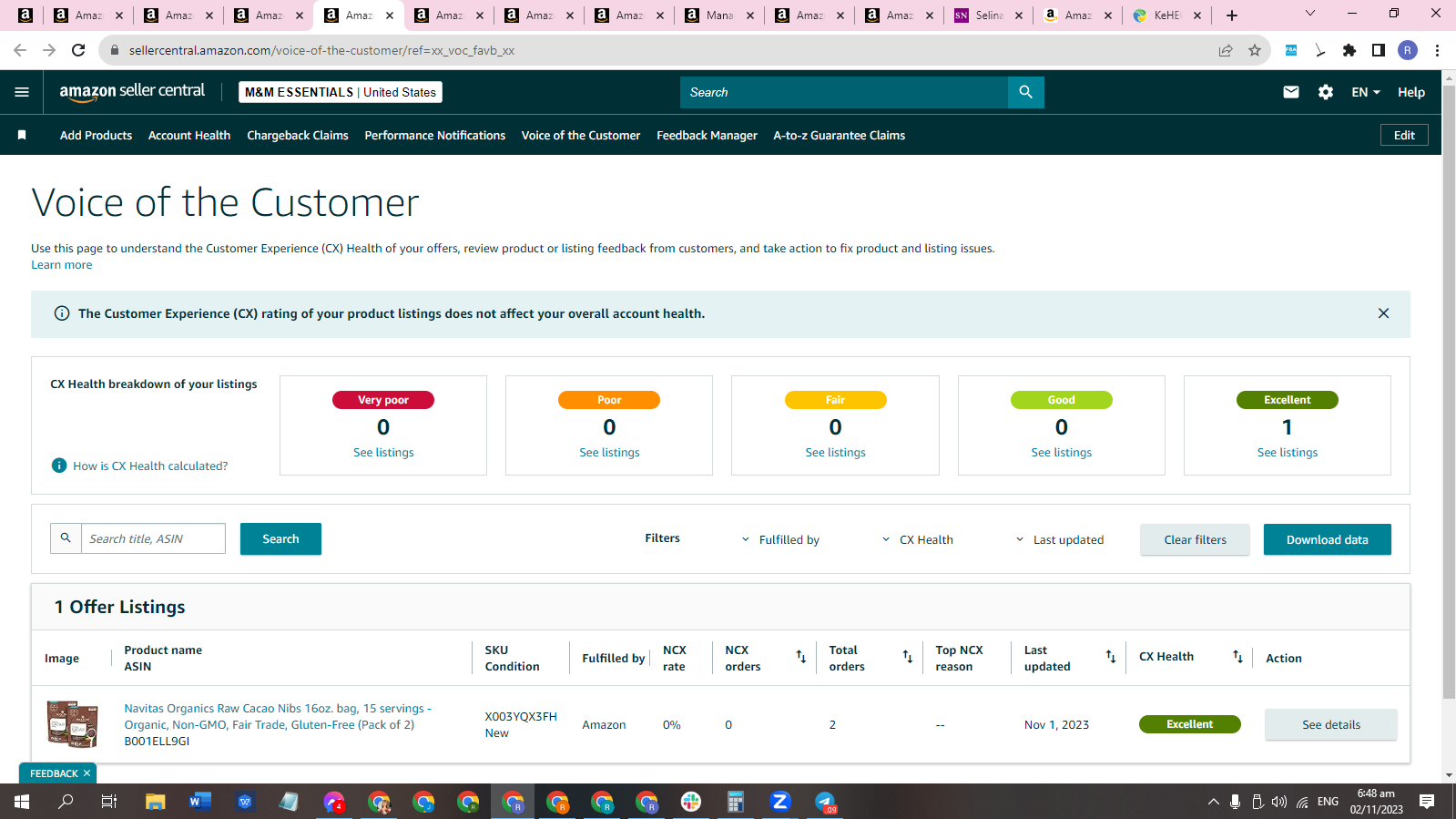1456x819 pixels.
Task: Open a new browser tab
Action: [1232, 15]
